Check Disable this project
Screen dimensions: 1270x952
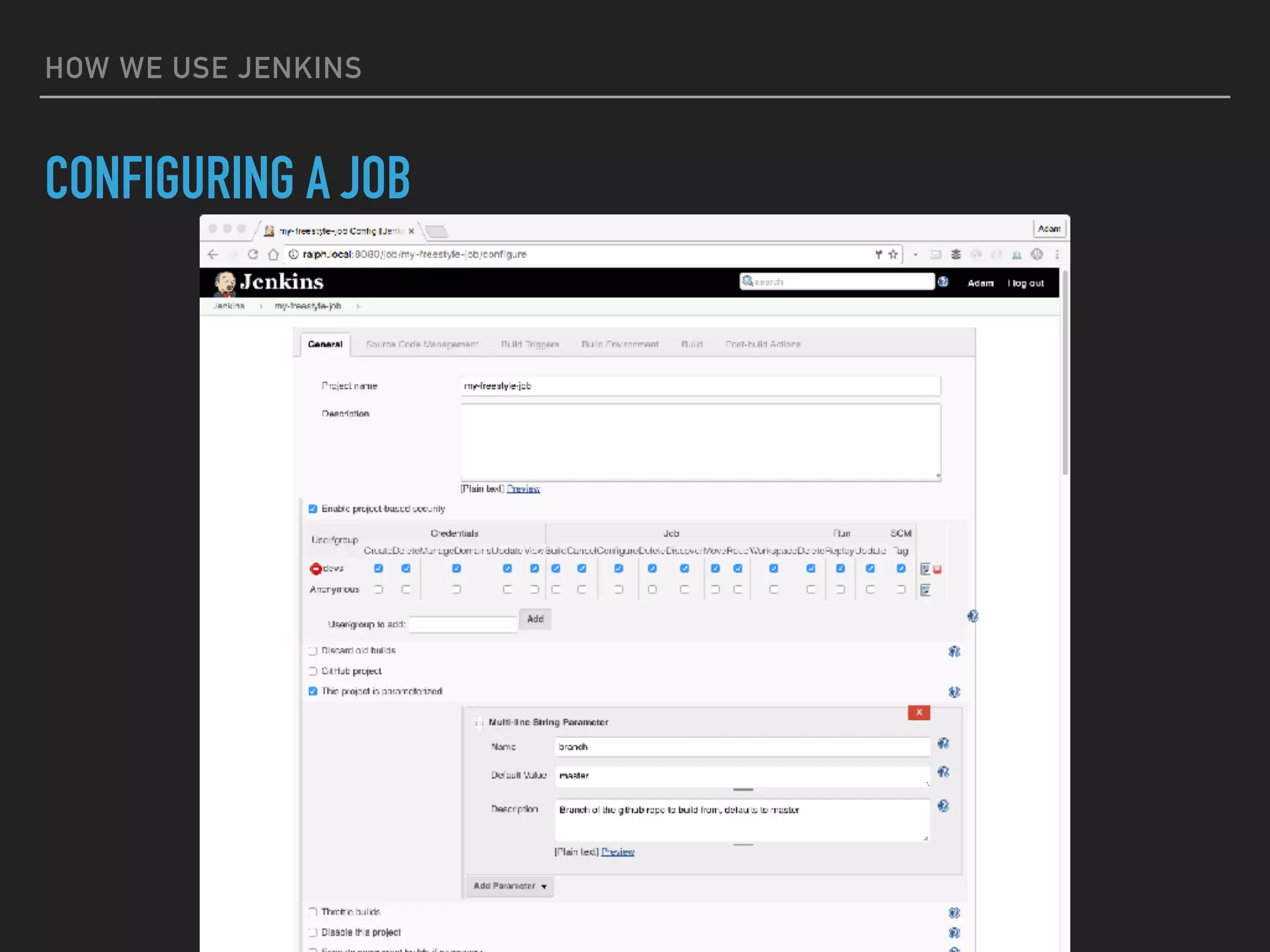point(313,932)
